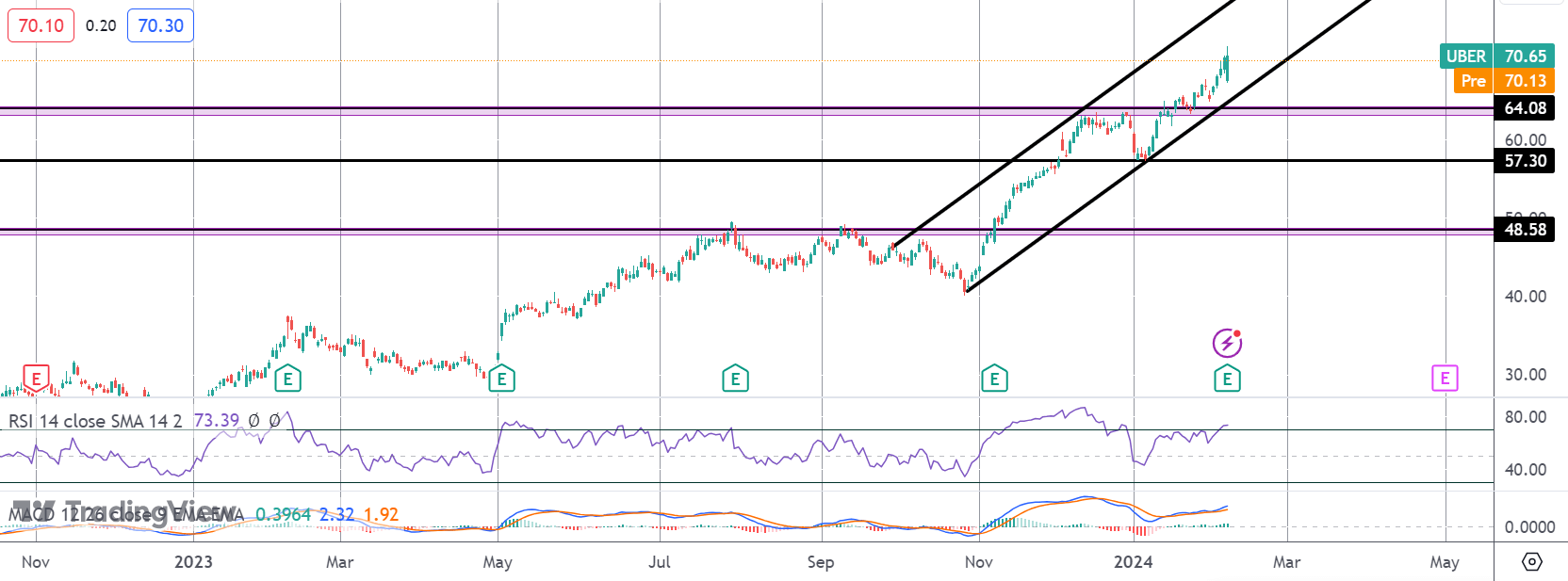Click the 0.20 spread value
Screen dimensions: 1568x581
coord(101,25)
